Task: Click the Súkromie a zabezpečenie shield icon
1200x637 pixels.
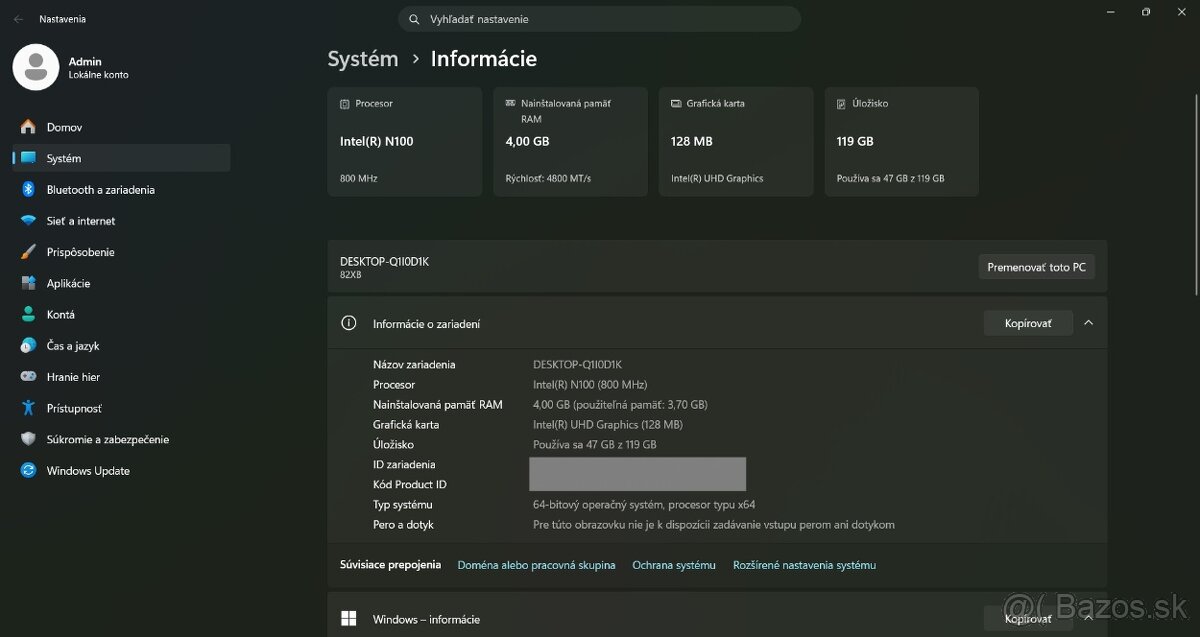Action: 28,439
